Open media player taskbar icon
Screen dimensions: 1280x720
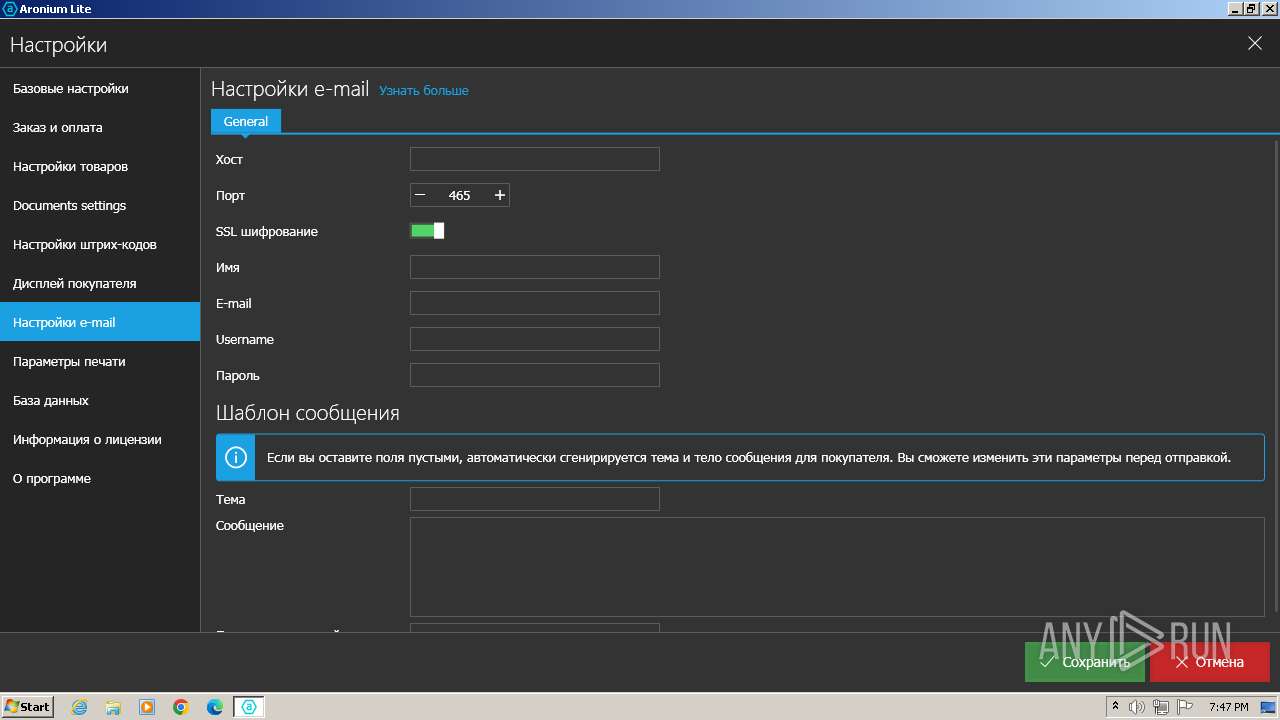pyautogui.click(x=147, y=707)
